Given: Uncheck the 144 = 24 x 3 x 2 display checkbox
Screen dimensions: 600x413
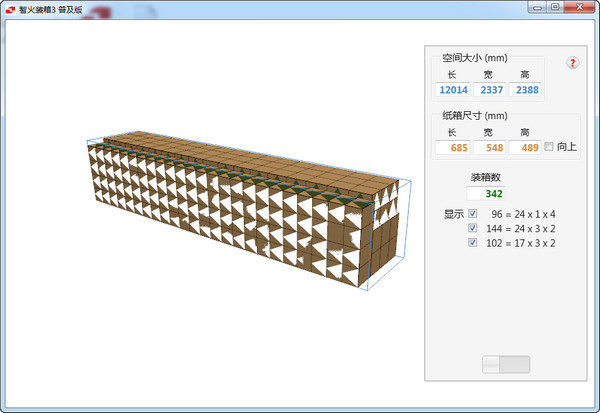Looking at the screenshot, I should point(473,227).
